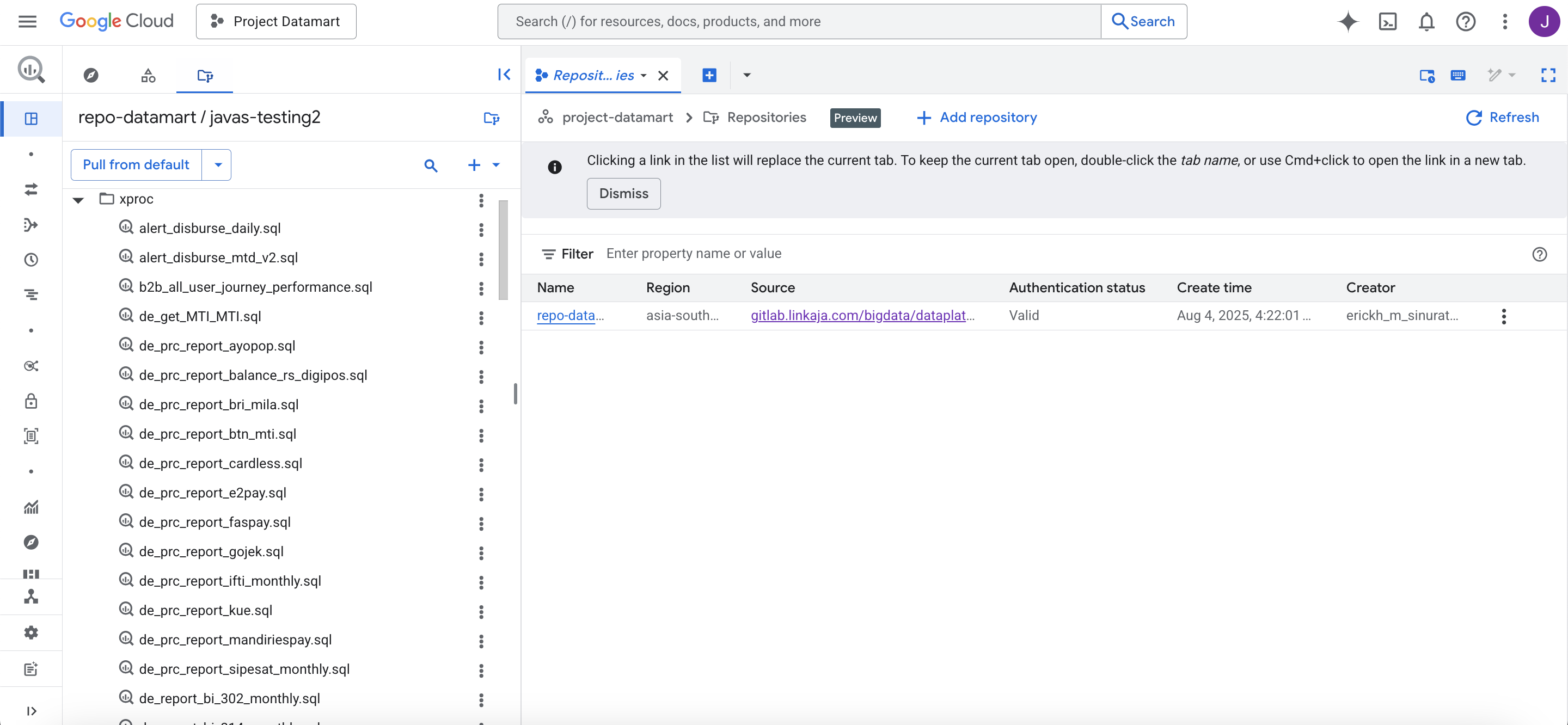
Task: Open the gitlab.linkaja.com source link
Action: click(x=862, y=315)
